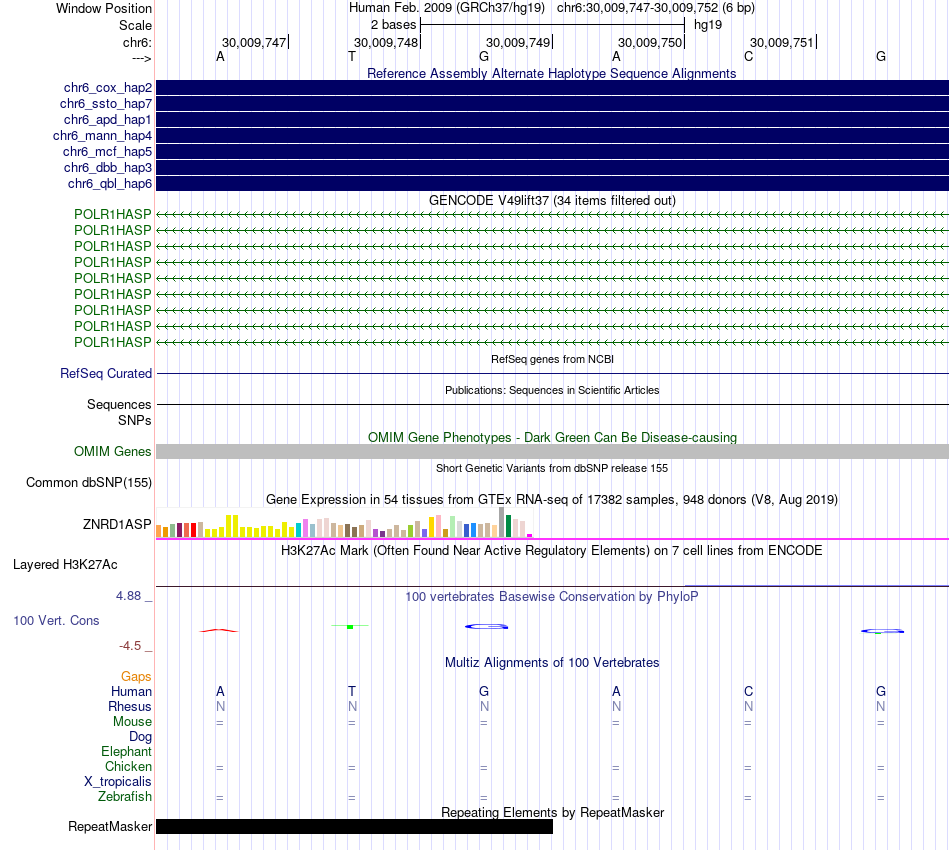
Task: Click the Zebrafish species label
Action: click(125, 796)
